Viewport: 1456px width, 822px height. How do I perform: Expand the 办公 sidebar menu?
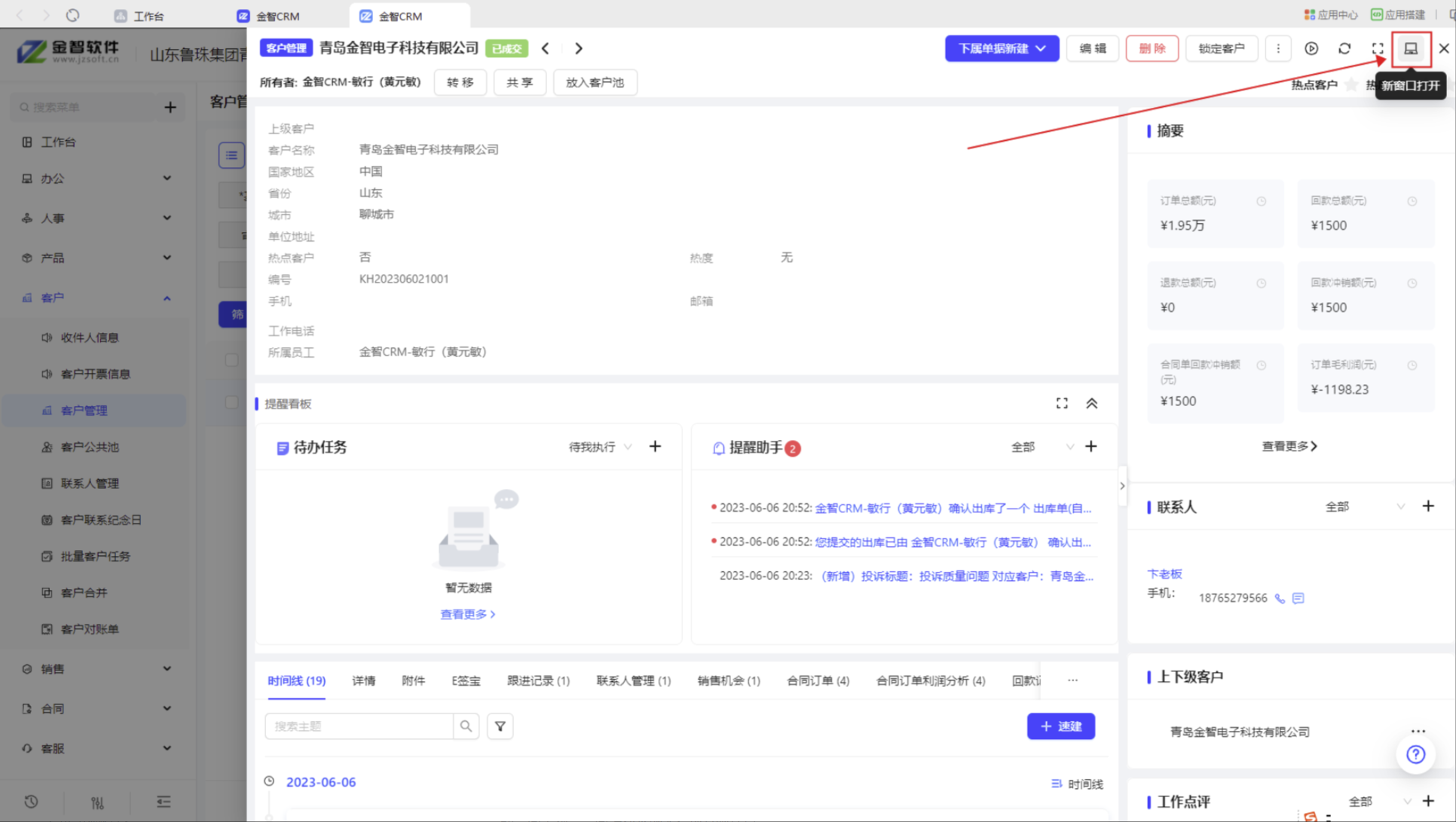click(96, 179)
